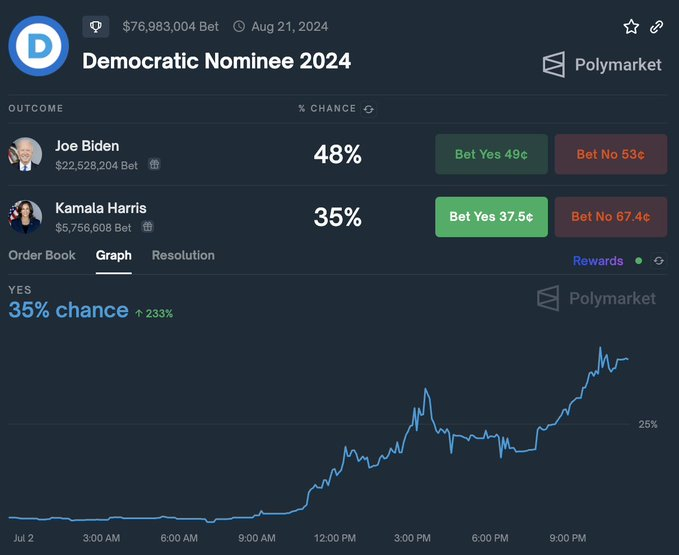Image resolution: width=679 pixels, height=555 pixels.
Task: Favorite this market with the star icon
Action: 631,27
